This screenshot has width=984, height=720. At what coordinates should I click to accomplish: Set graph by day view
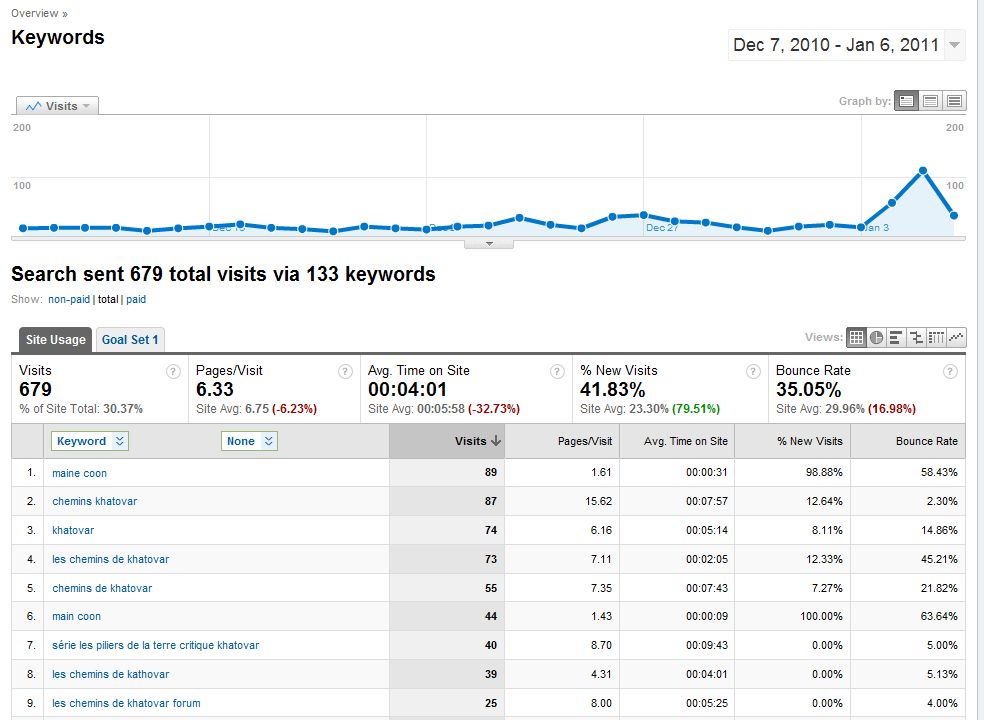pos(906,101)
